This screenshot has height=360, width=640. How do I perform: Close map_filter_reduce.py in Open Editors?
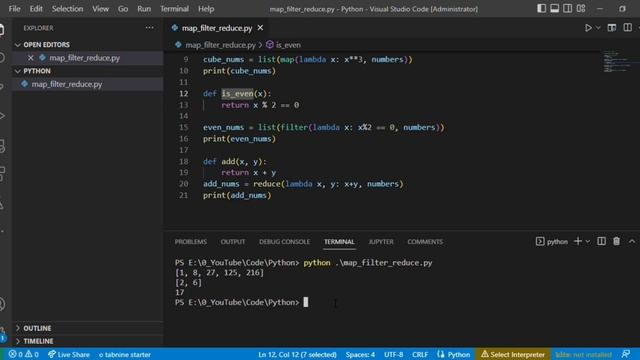[x=31, y=58]
